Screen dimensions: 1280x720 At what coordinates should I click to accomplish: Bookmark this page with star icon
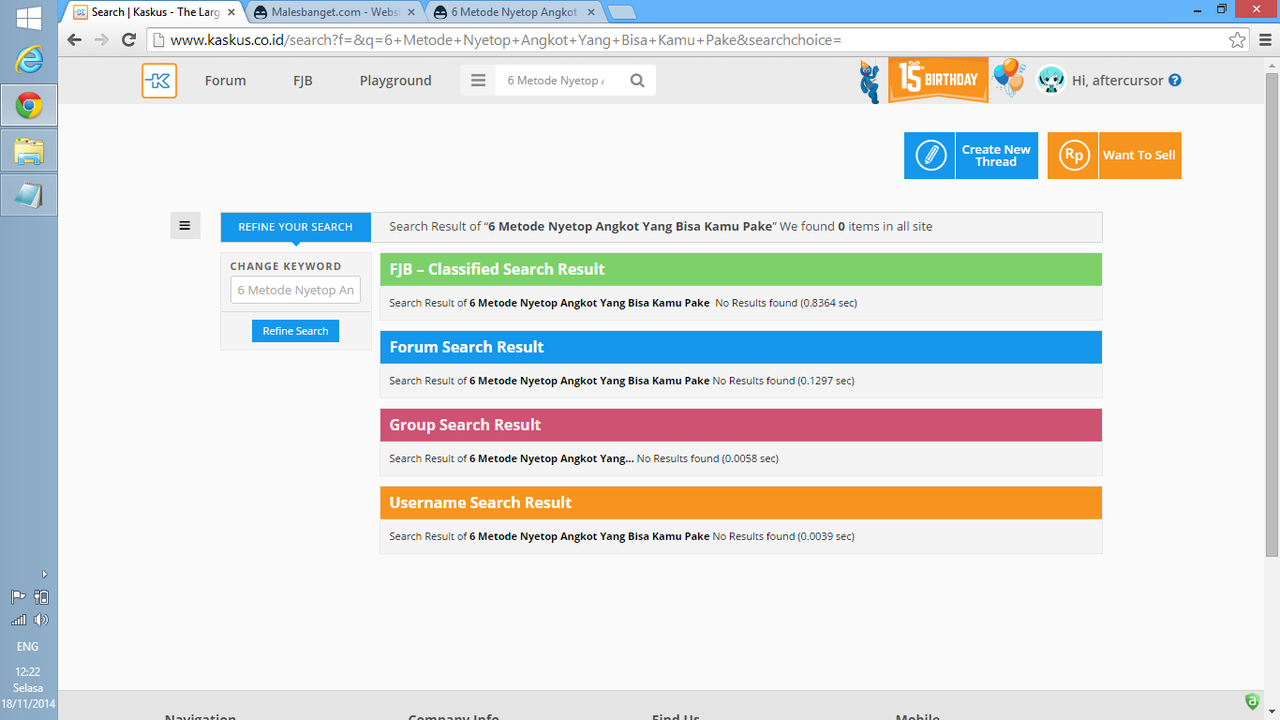pyautogui.click(x=1238, y=40)
